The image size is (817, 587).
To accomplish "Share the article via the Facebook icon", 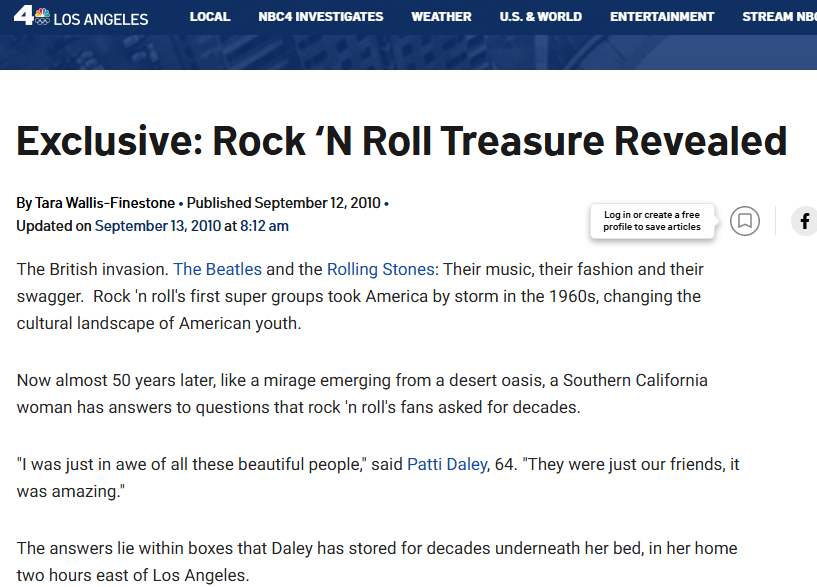I will (805, 221).
